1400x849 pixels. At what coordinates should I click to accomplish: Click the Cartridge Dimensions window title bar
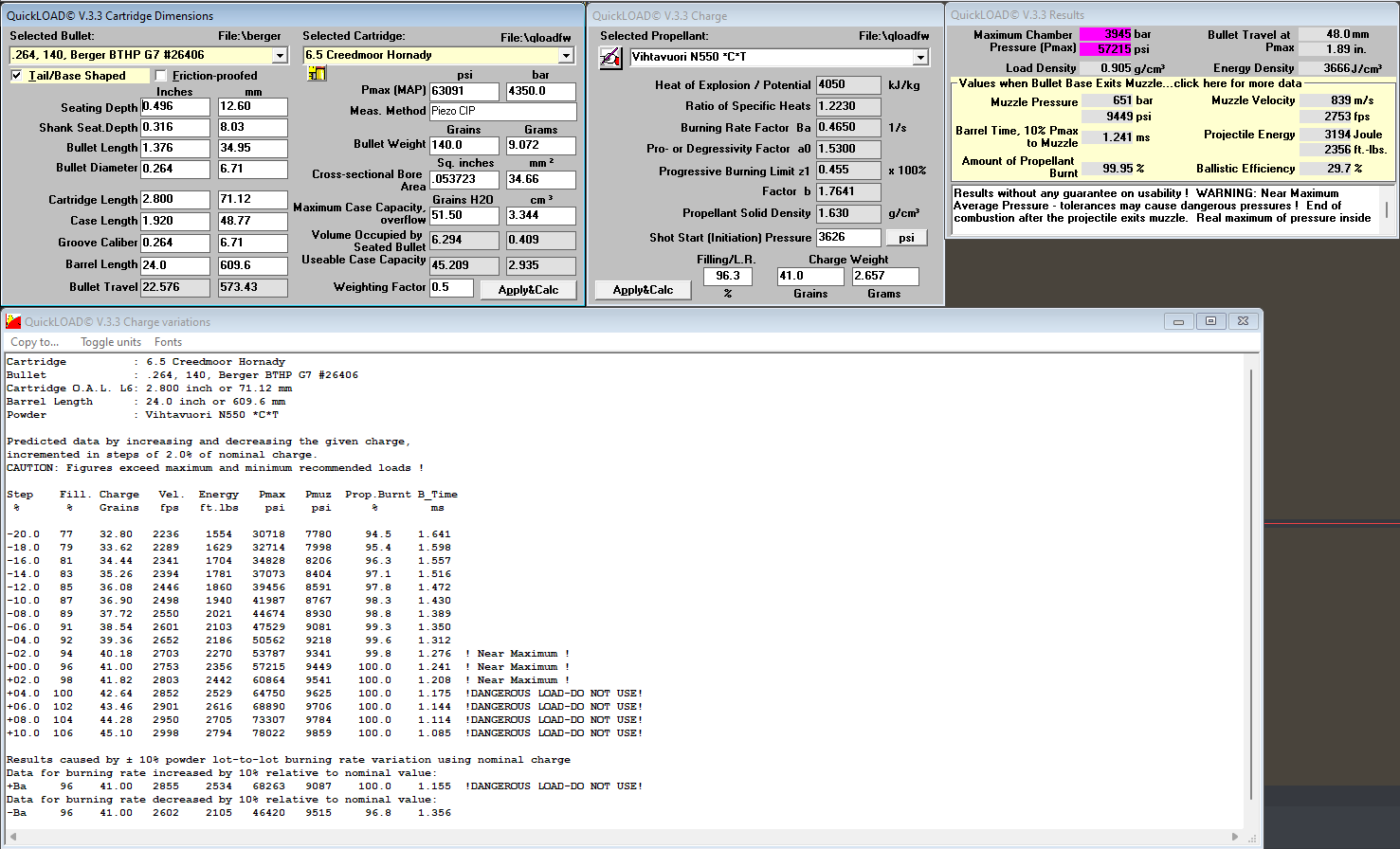[x=292, y=15]
